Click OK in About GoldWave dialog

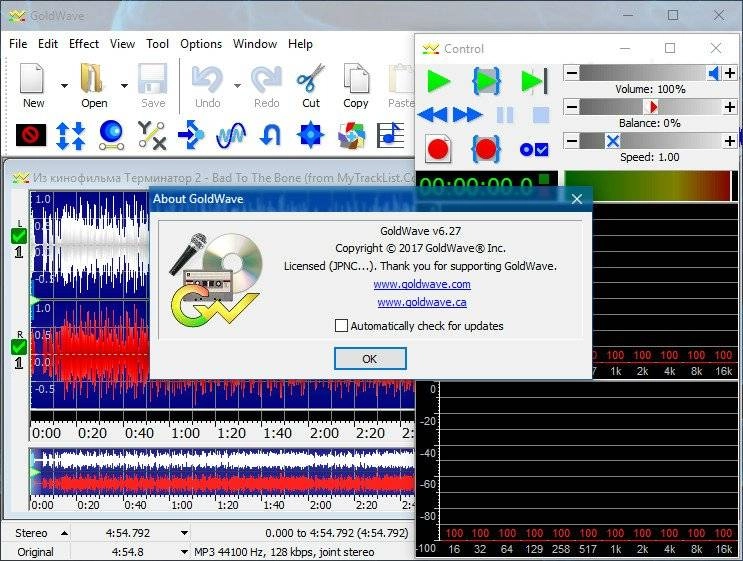pos(370,359)
